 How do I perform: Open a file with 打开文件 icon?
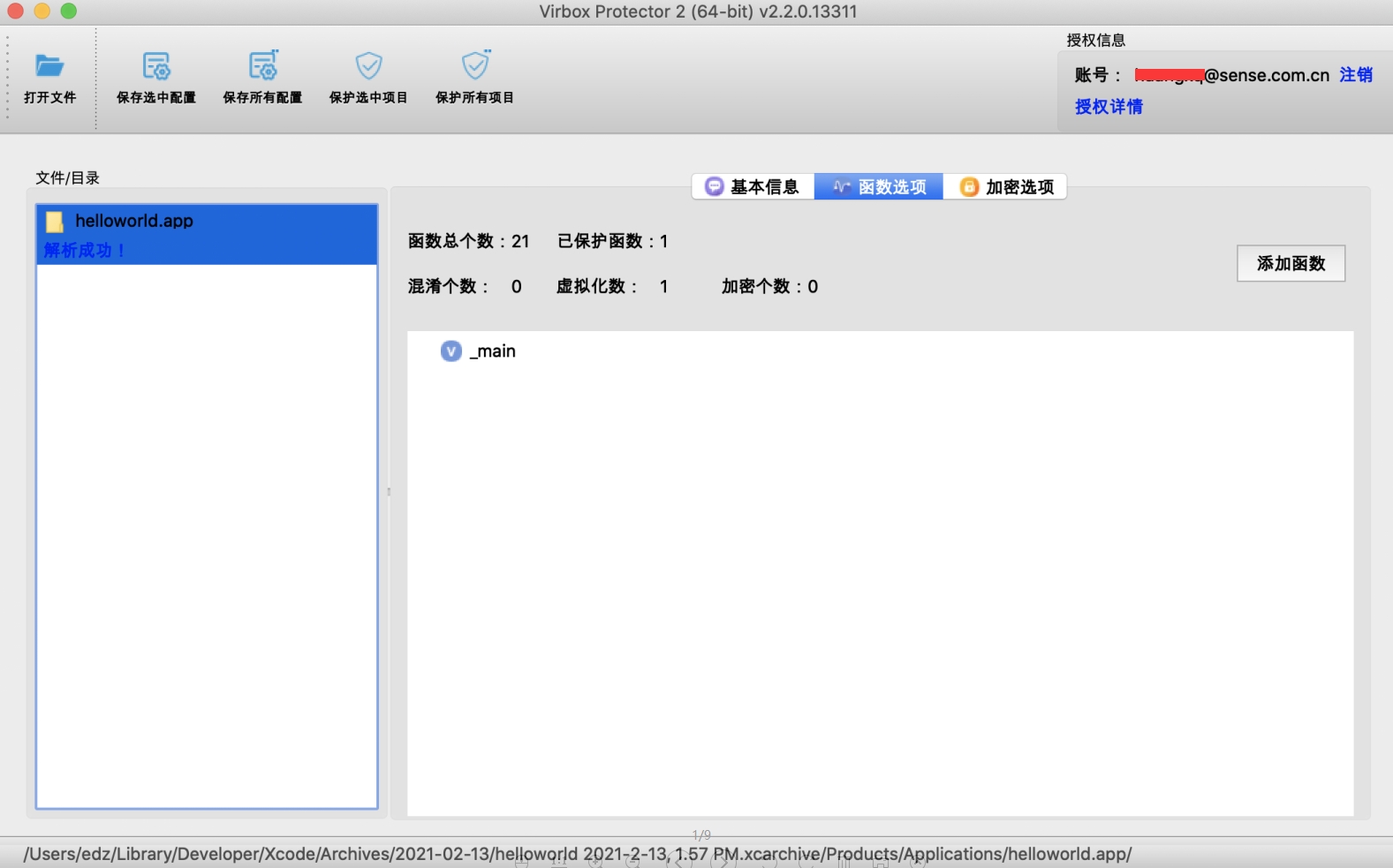[49, 66]
